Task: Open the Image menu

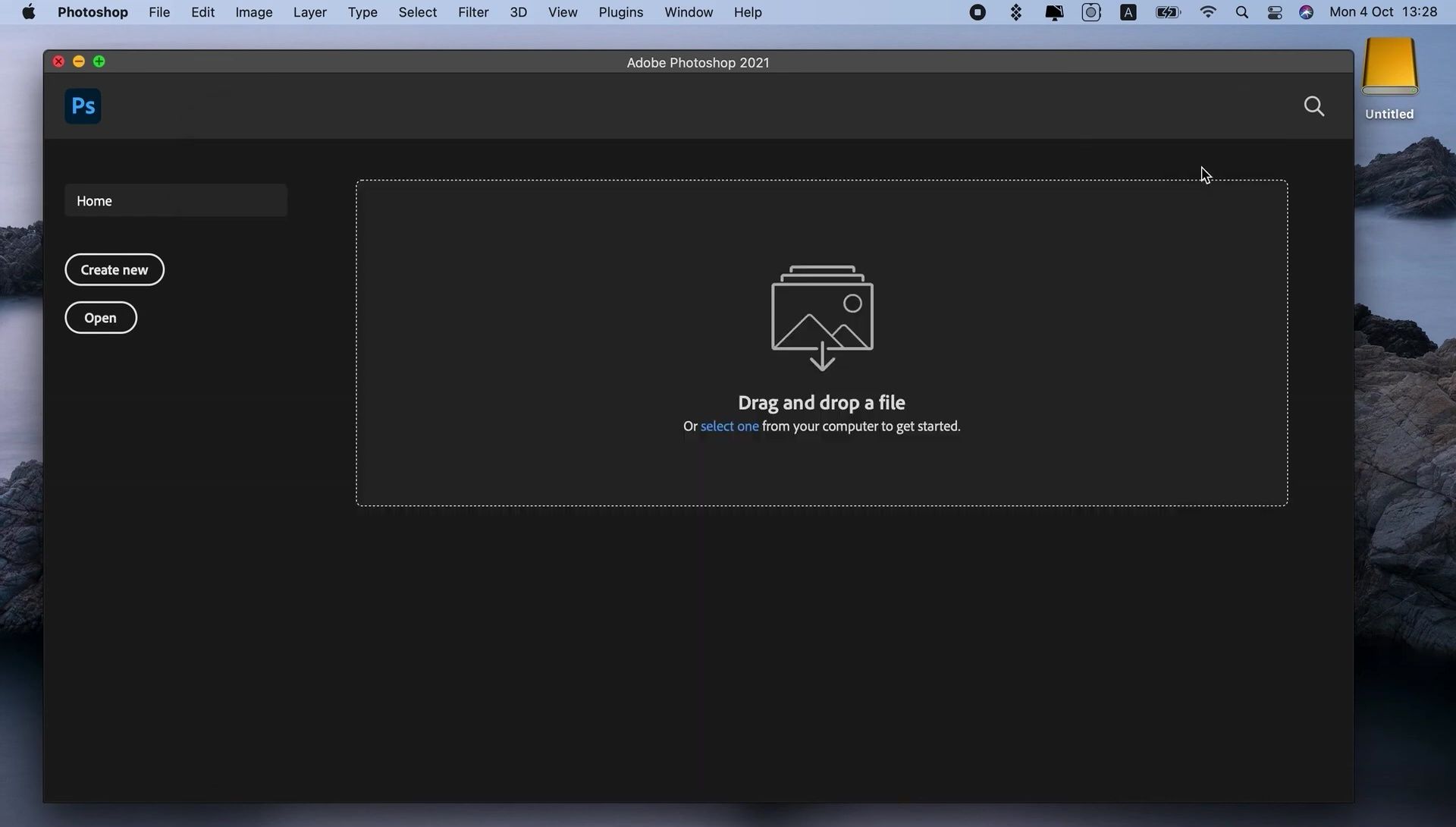Action: click(254, 12)
